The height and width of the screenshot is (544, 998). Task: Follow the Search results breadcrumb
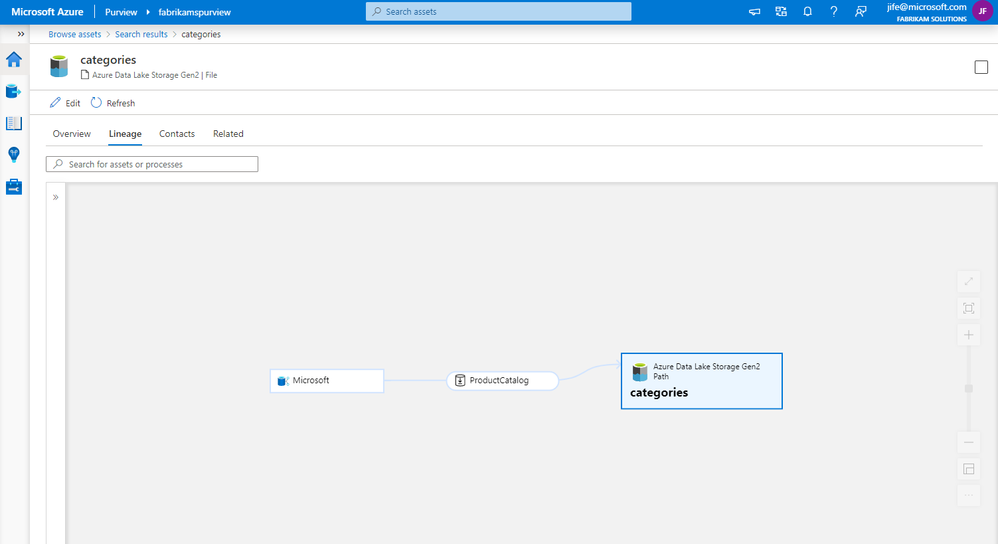pyautogui.click(x=141, y=34)
